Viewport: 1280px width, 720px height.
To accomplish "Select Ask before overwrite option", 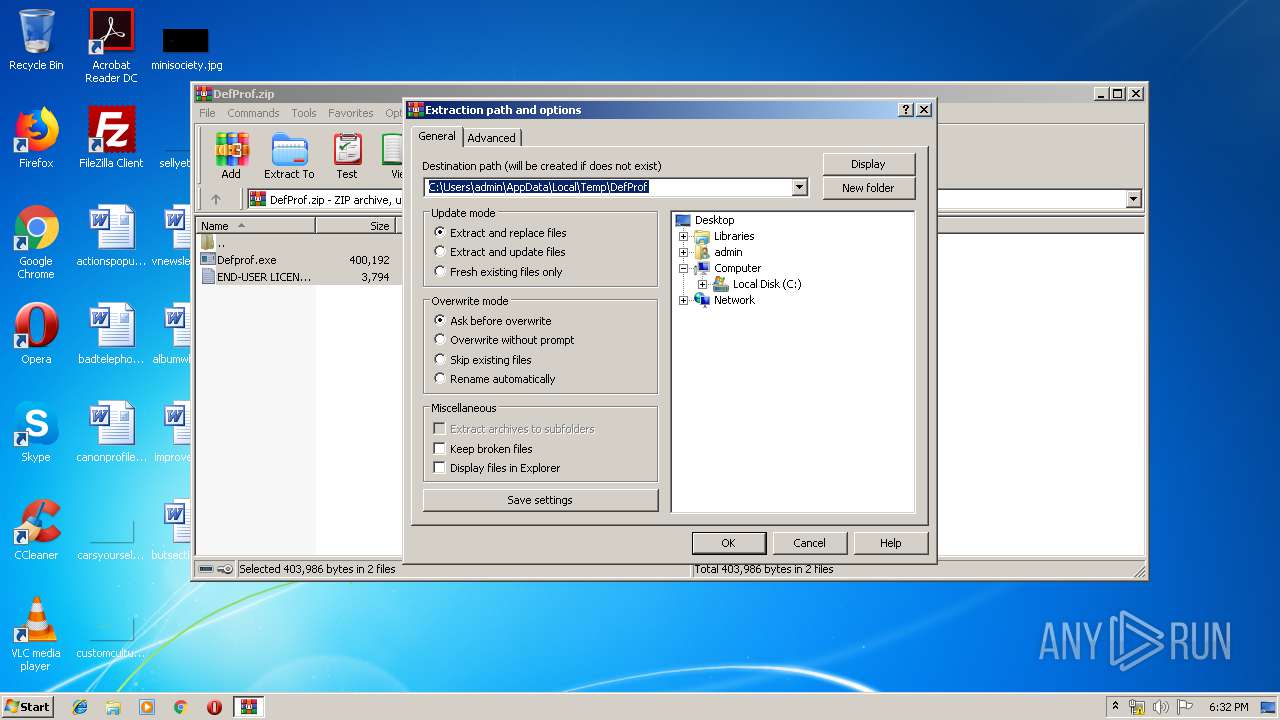I will 493,321.
